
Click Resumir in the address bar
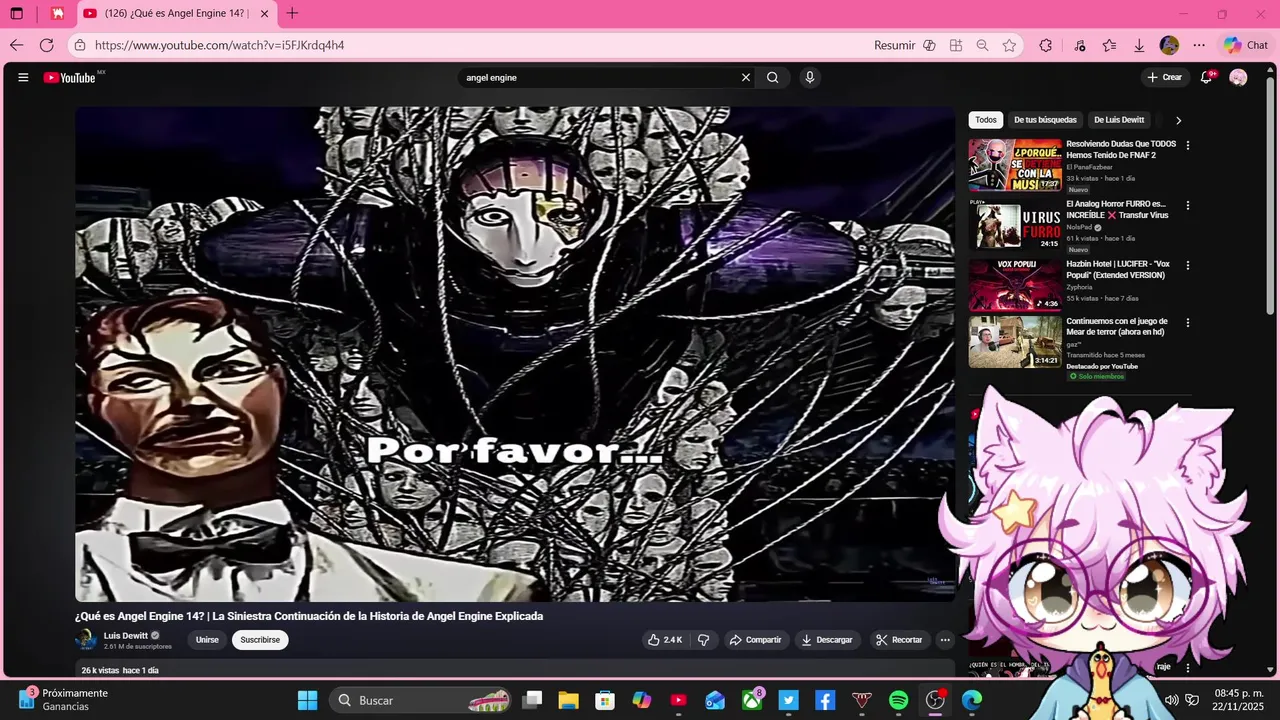click(x=894, y=45)
